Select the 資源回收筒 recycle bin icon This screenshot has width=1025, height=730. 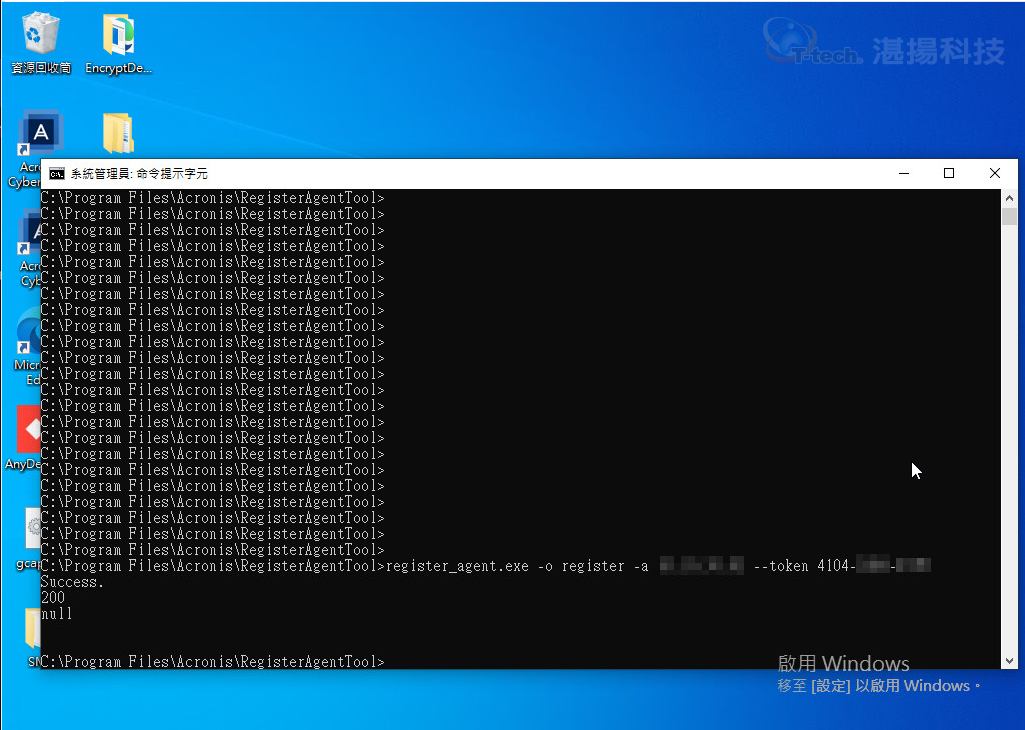[x=41, y=42]
